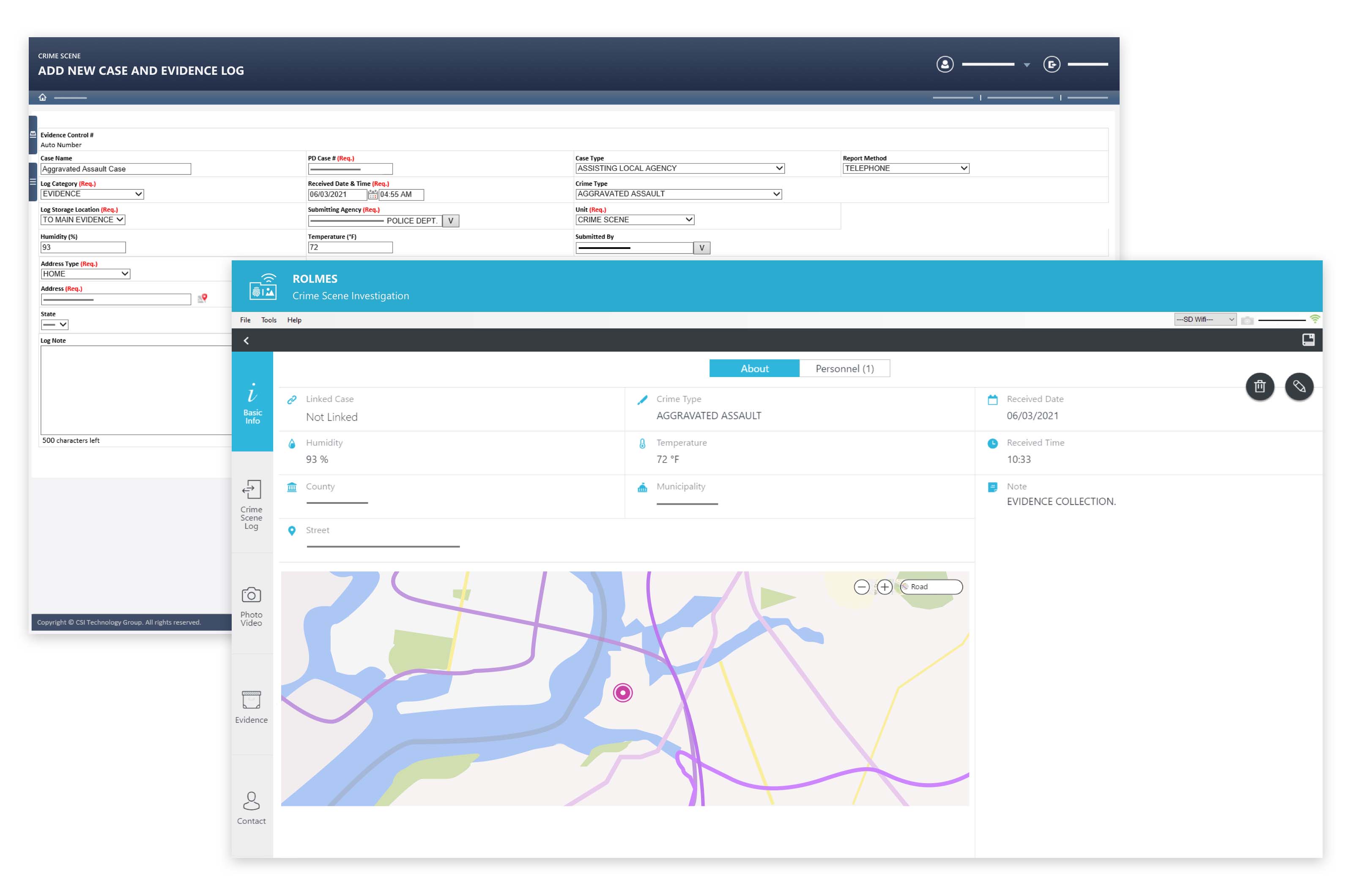Open the Tools menu

click(268, 320)
